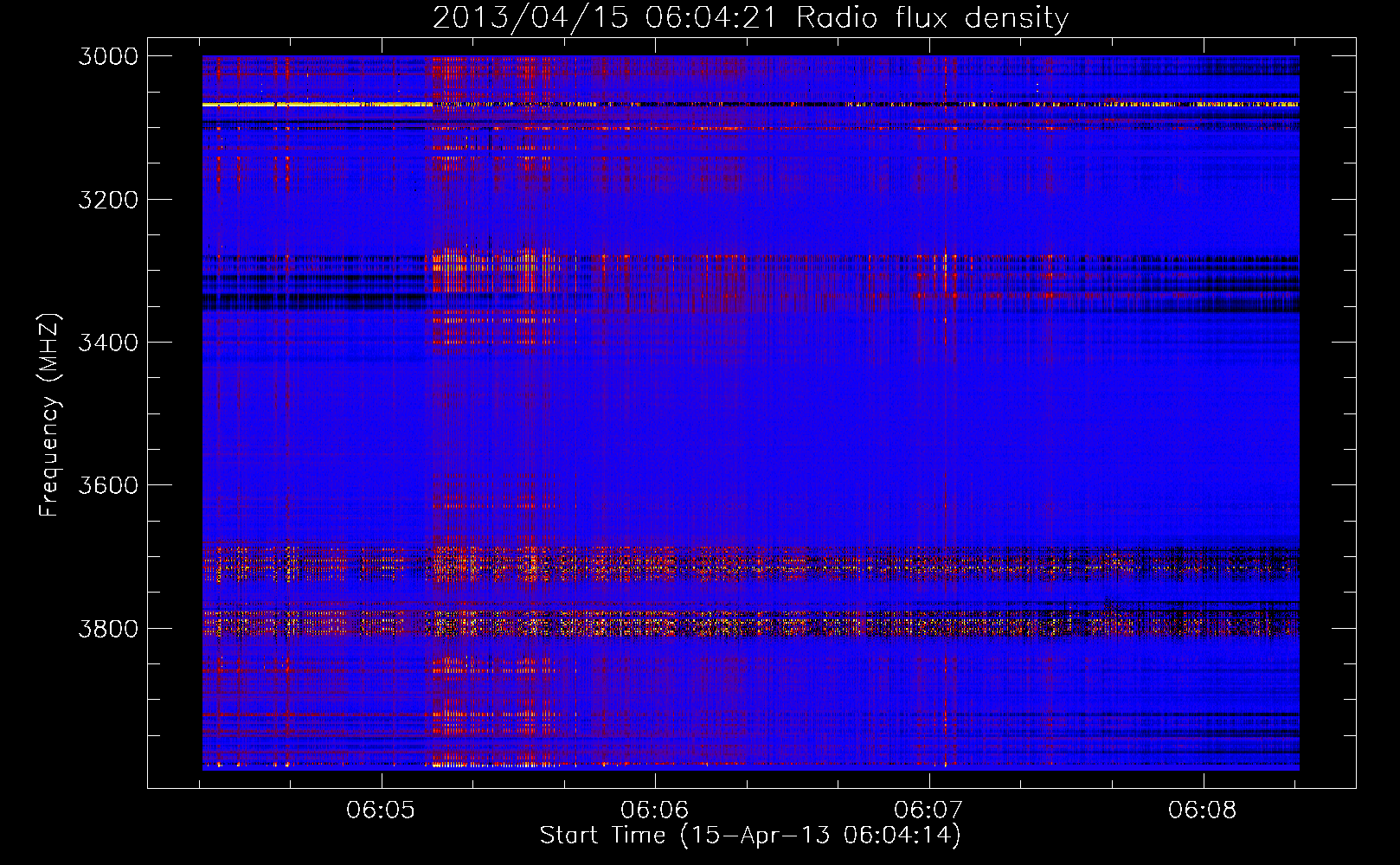
Task: Click the "3200" frequency axis label
Action: 108,200
